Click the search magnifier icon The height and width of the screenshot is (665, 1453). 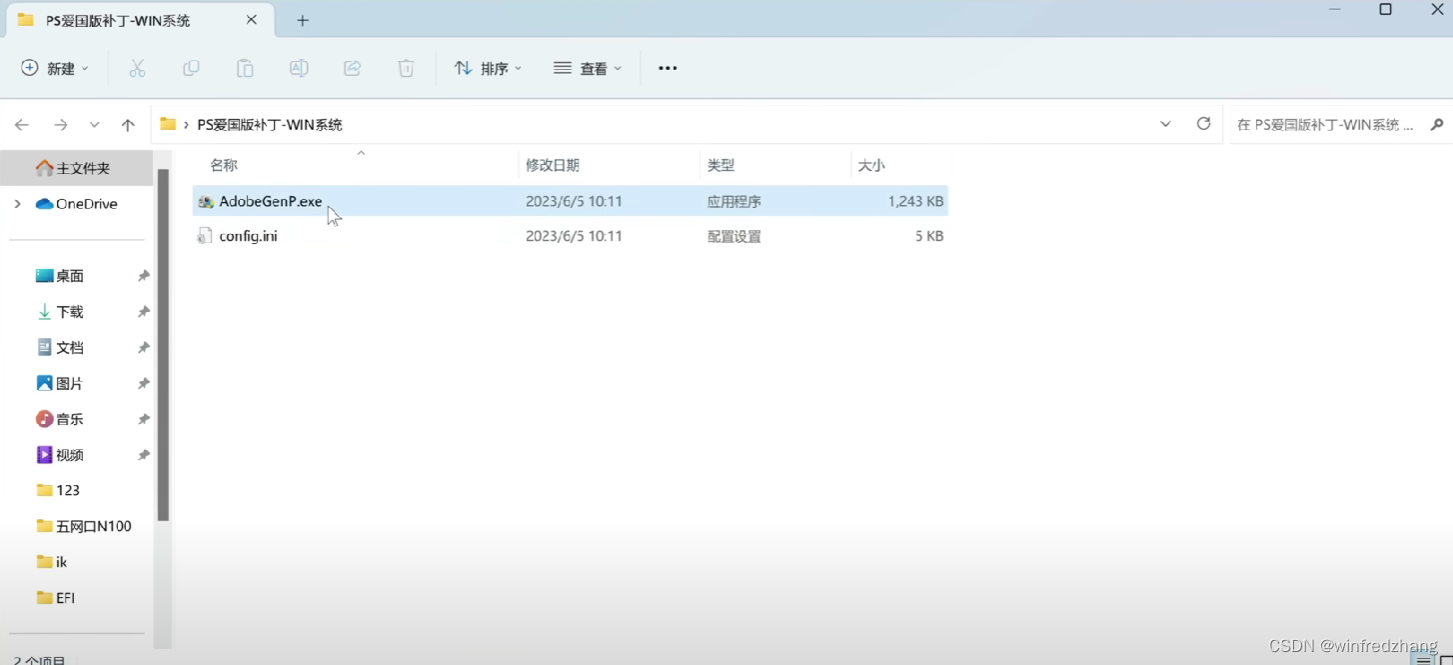click(x=1437, y=125)
